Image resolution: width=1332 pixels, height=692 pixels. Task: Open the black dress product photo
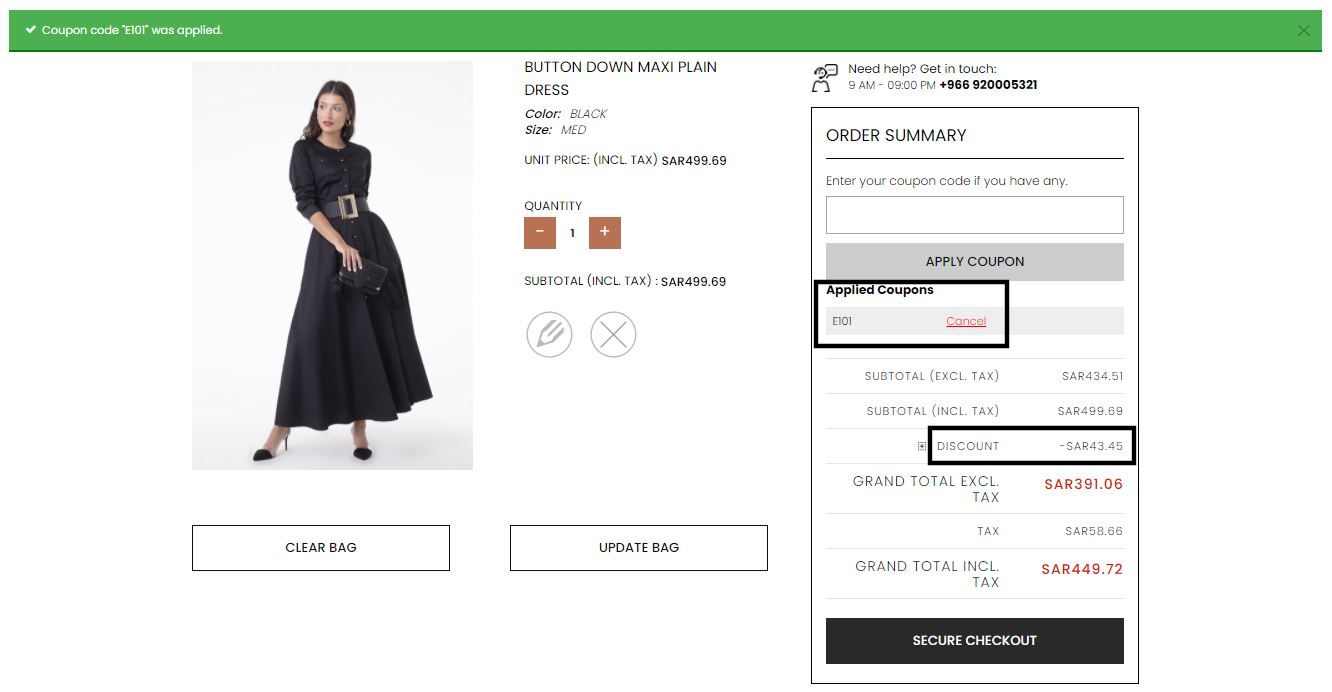[332, 266]
